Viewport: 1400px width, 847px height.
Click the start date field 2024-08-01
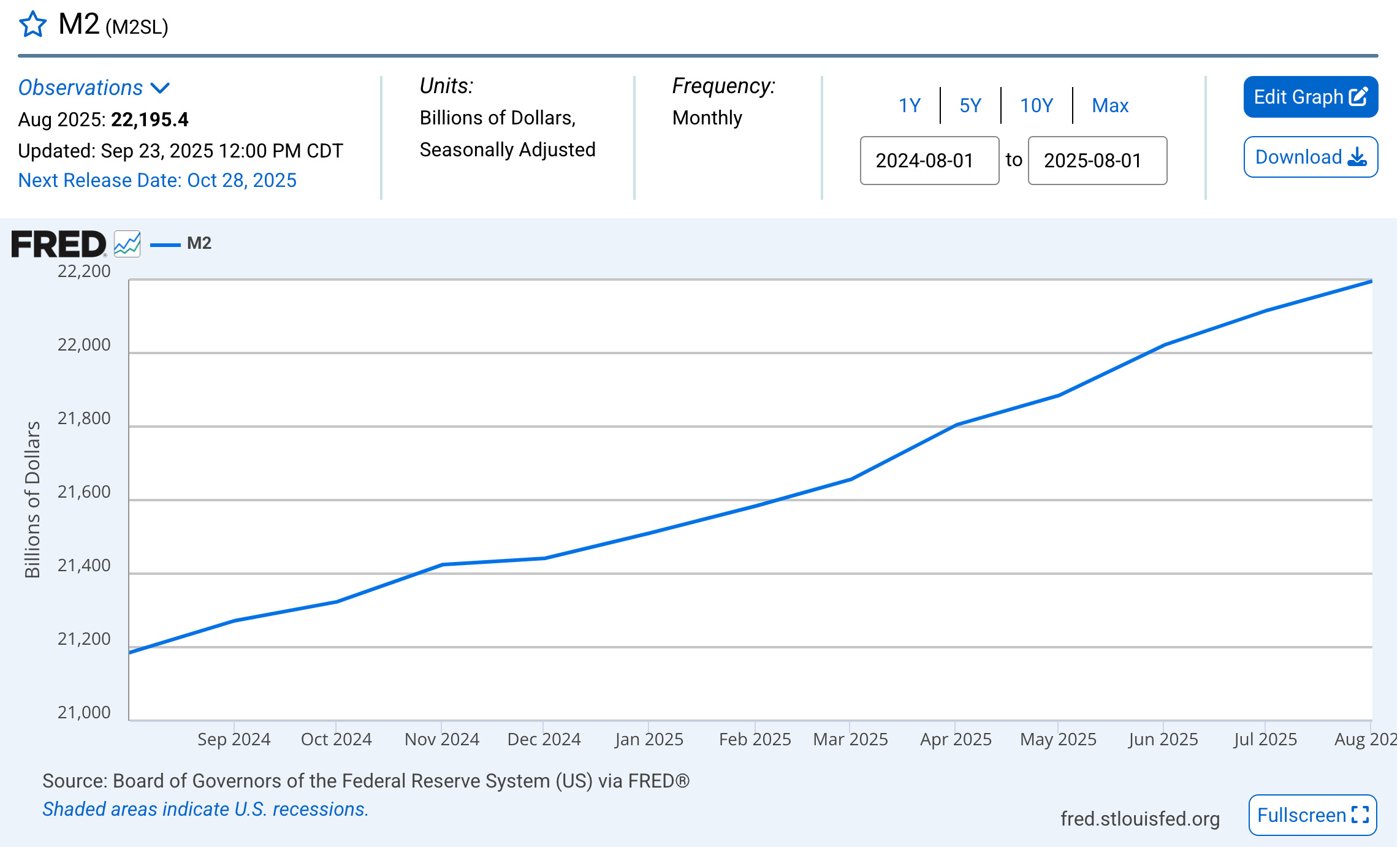pyautogui.click(x=929, y=161)
